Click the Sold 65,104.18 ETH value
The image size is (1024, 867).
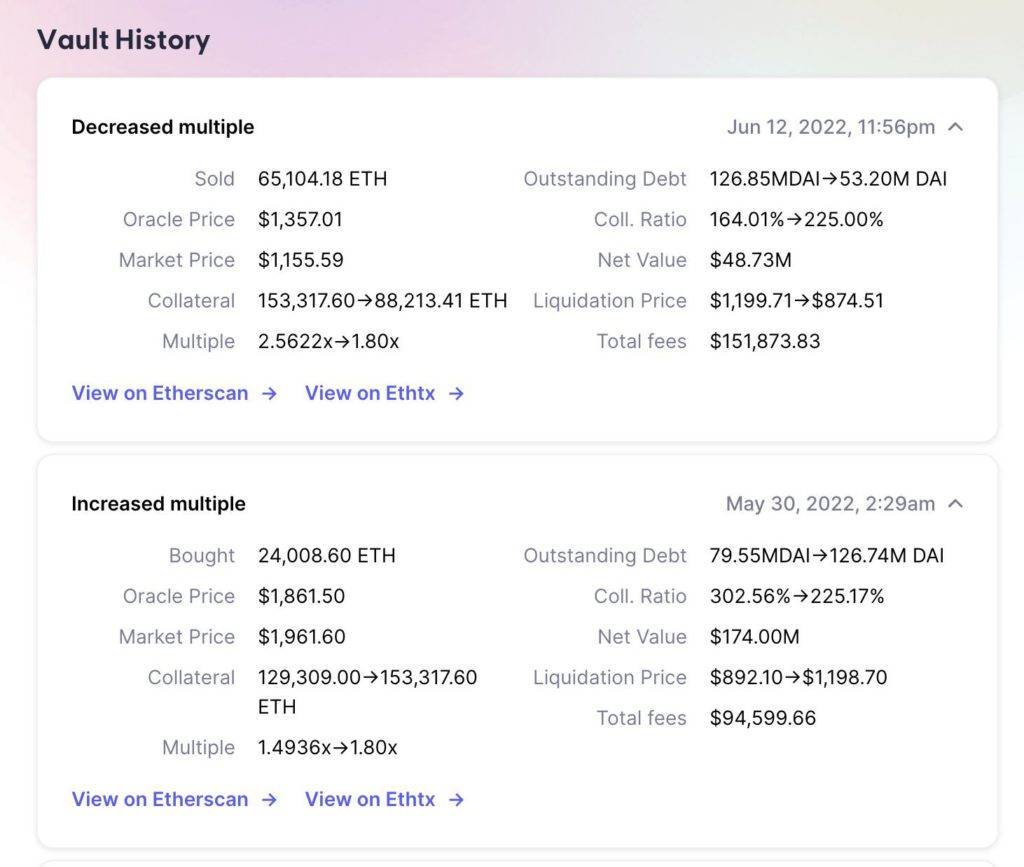pyautogui.click(x=323, y=179)
